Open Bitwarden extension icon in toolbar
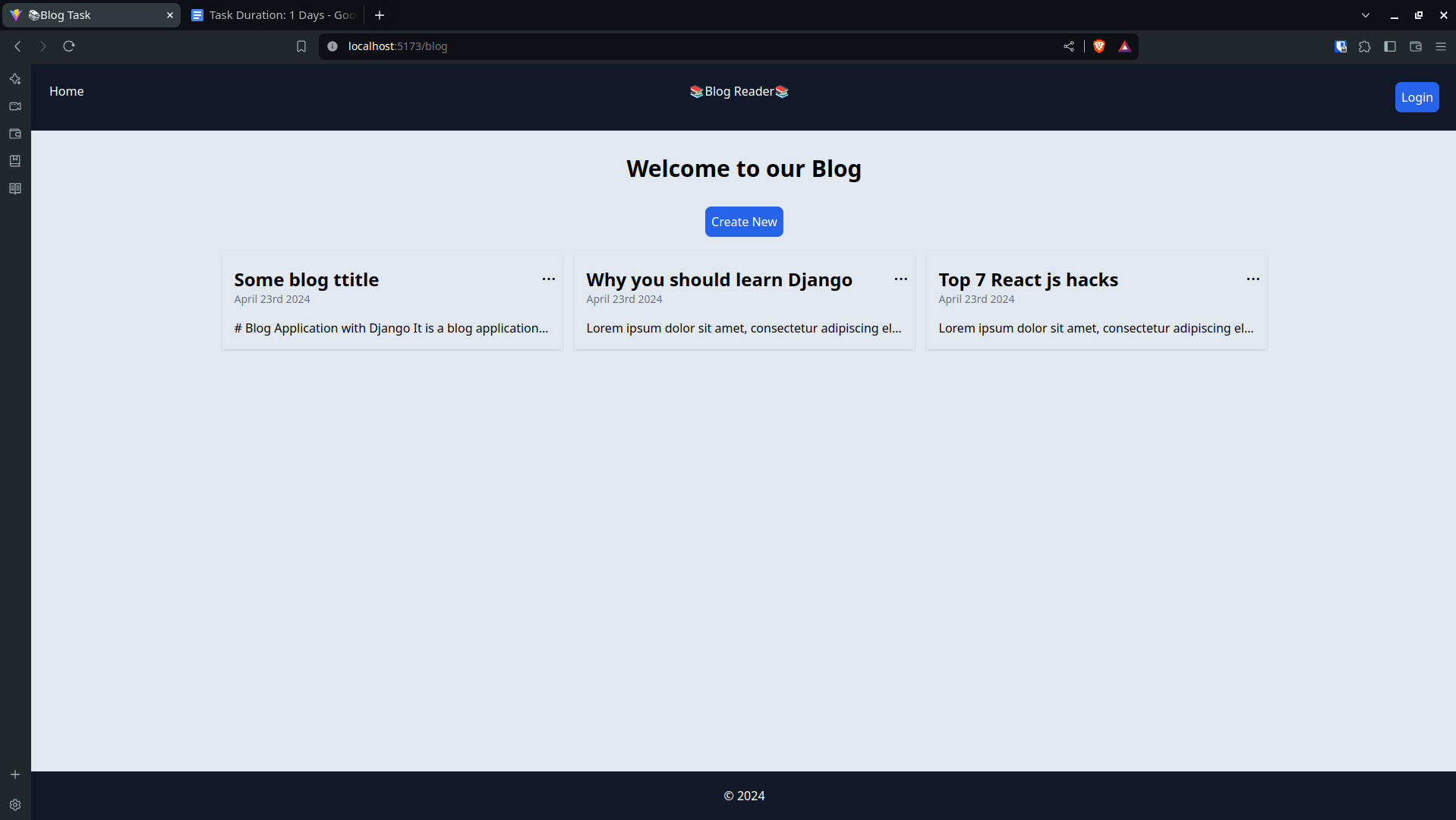Image resolution: width=1456 pixels, height=820 pixels. point(1341,46)
